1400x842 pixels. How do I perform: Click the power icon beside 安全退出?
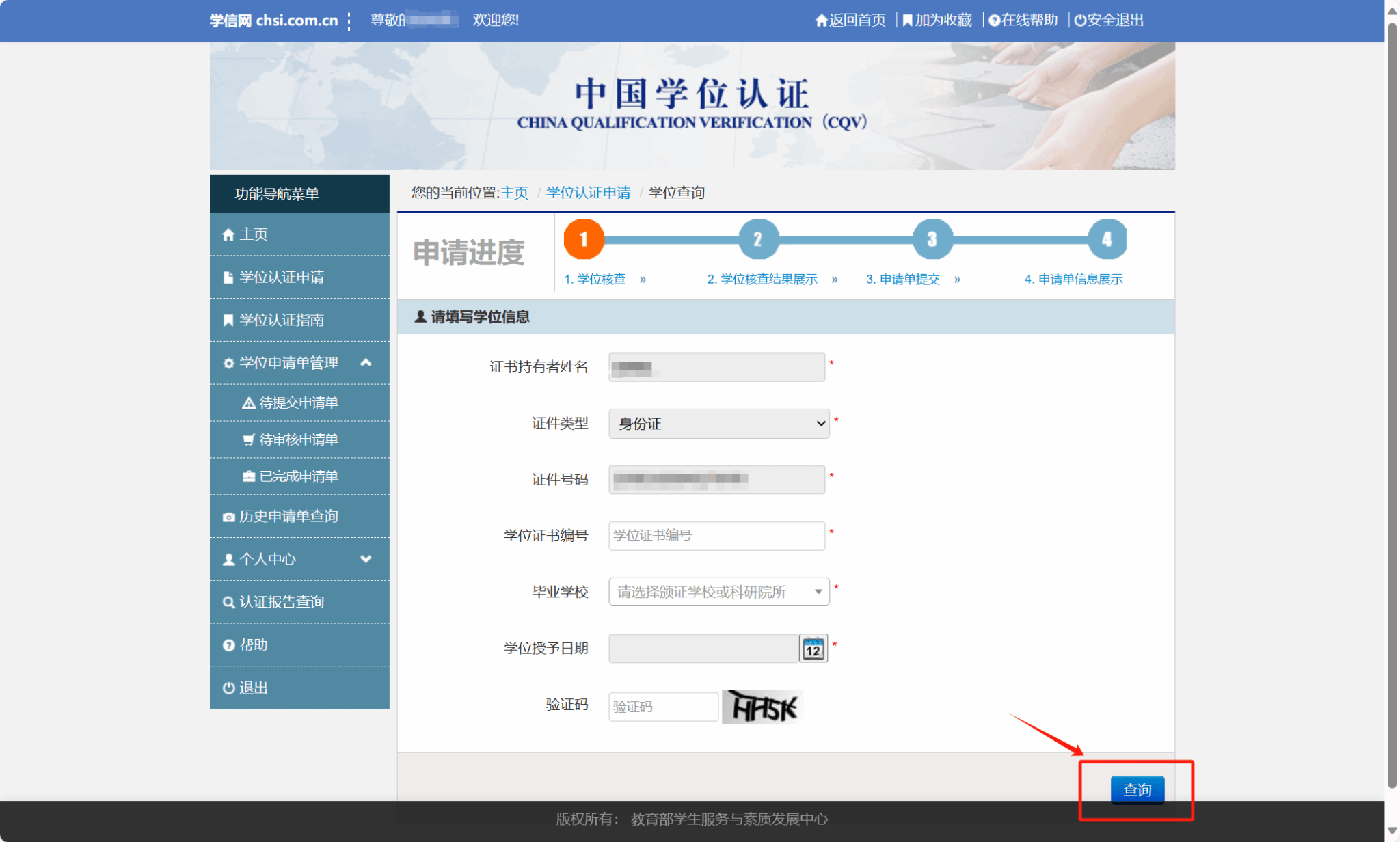click(1080, 21)
